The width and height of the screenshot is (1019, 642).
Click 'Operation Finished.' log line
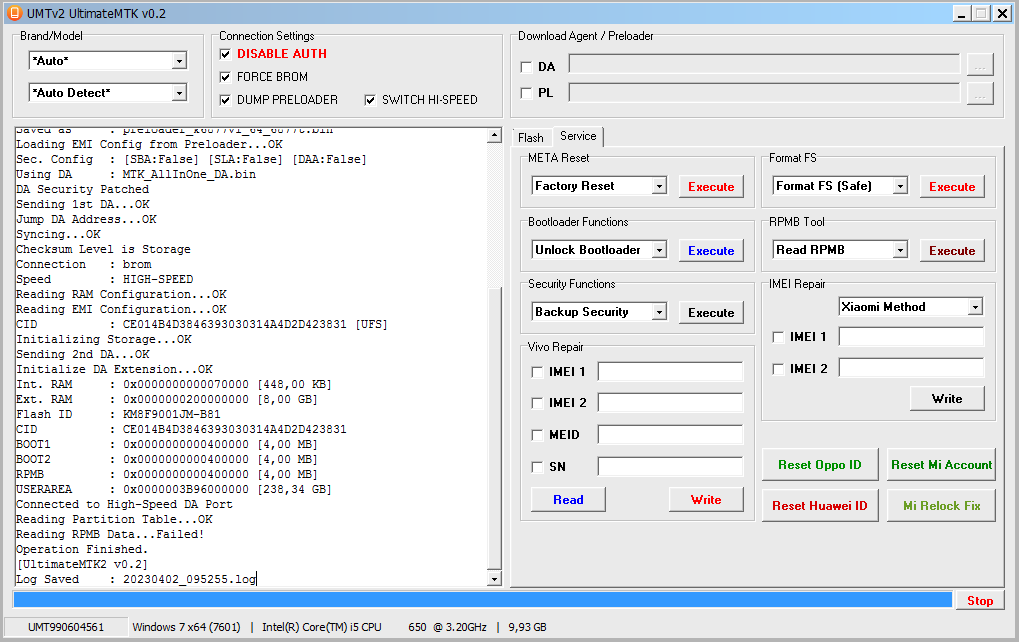82,550
